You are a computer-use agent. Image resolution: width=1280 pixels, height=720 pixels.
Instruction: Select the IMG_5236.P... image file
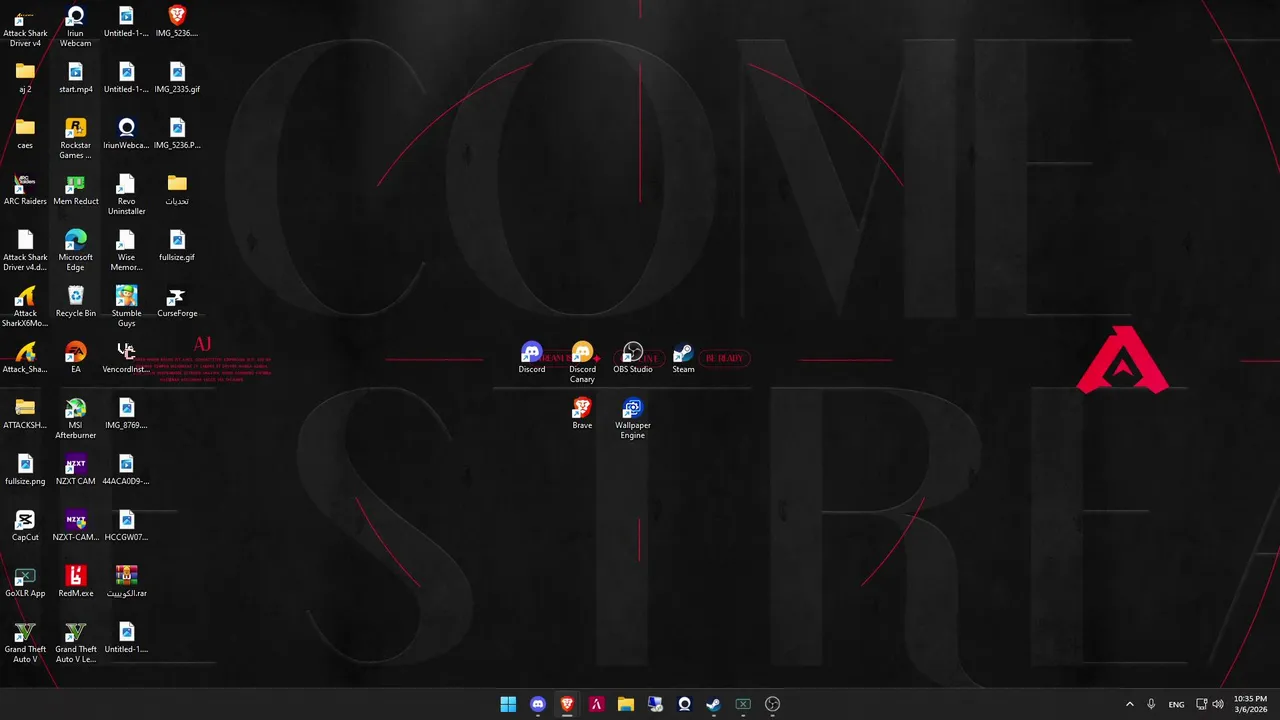coord(177,134)
